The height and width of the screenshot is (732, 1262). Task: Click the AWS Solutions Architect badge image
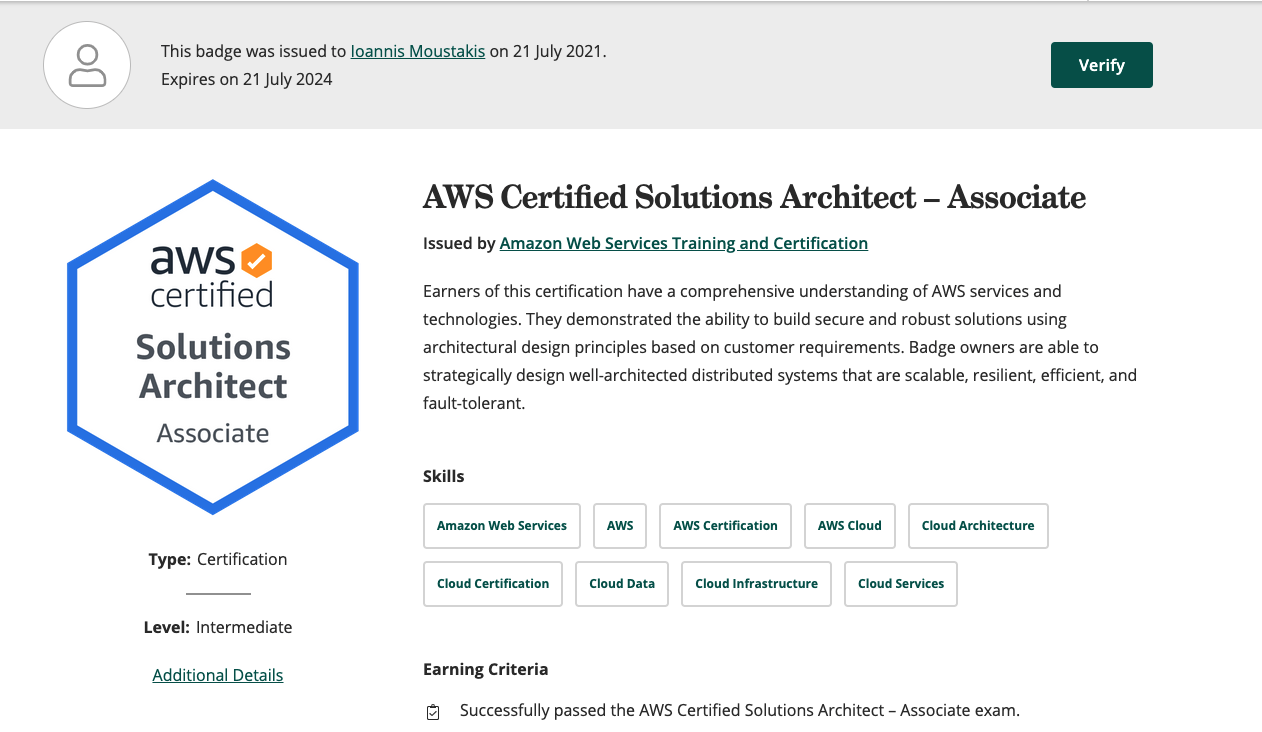[213, 347]
